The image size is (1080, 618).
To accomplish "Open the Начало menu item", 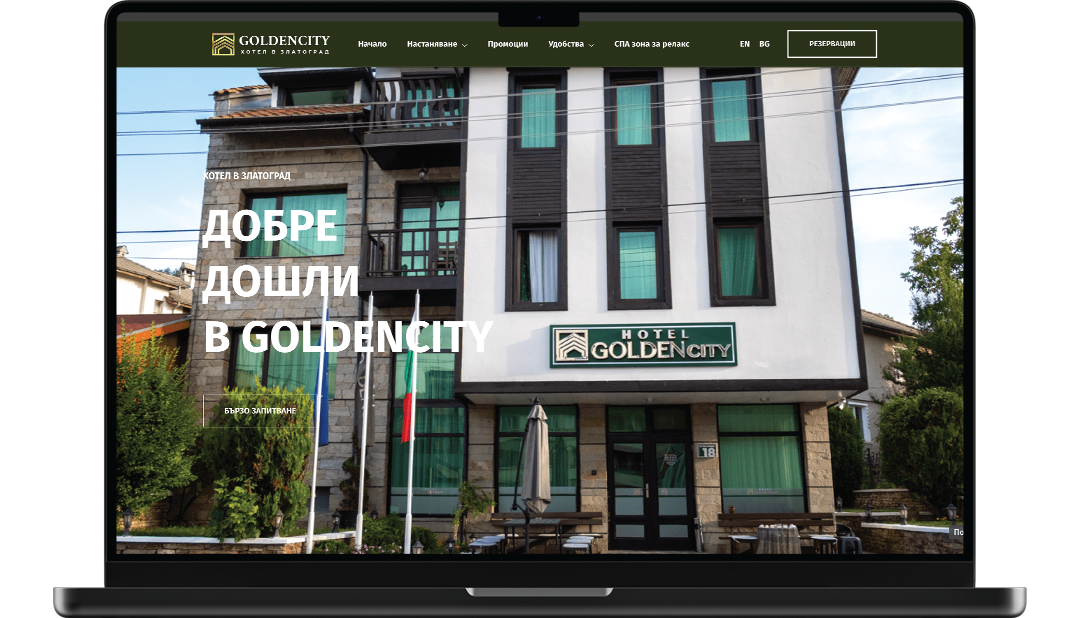I will pyautogui.click(x=372, y=44).
